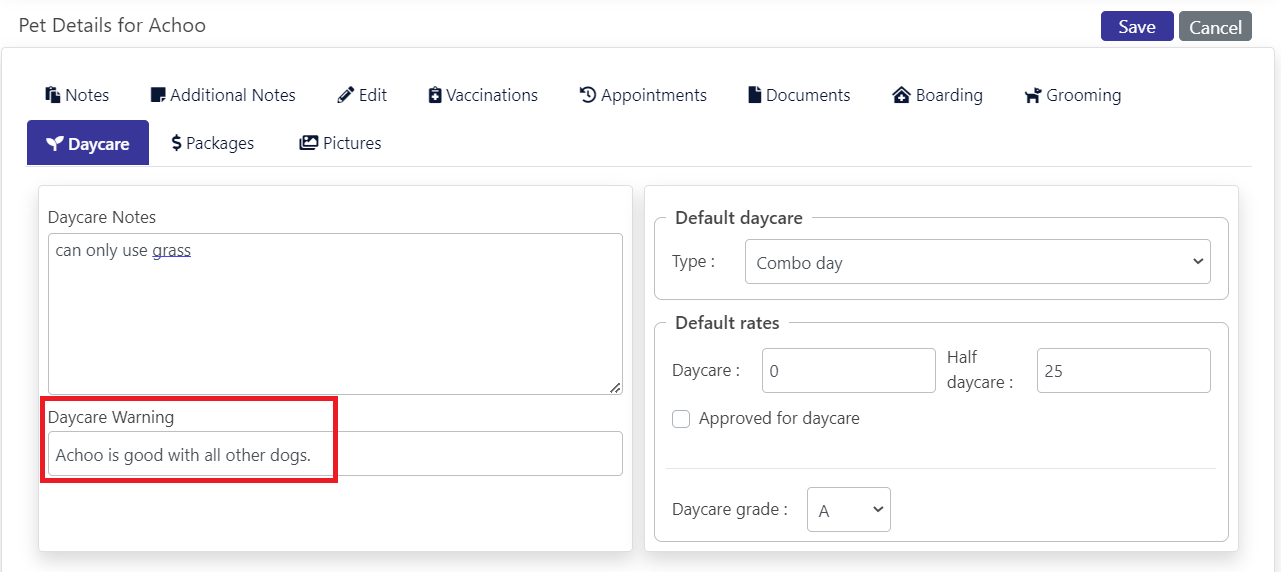This screenshot has height=572, width=1281.
Task: Click the Boarding house icon
Action: (901, 95)
